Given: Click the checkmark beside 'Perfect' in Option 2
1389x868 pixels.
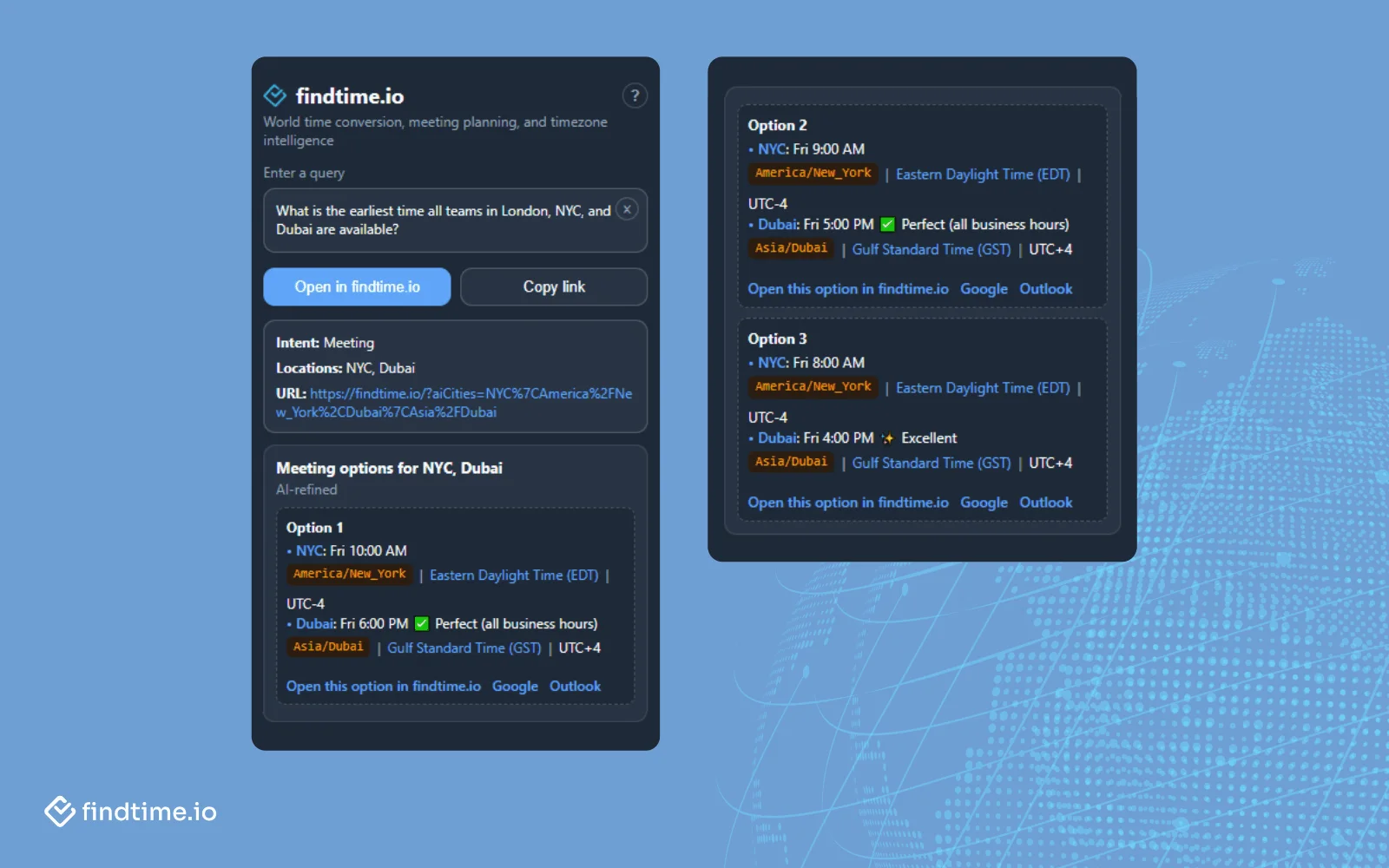Looking at the screenshot, I should [886, 224].
